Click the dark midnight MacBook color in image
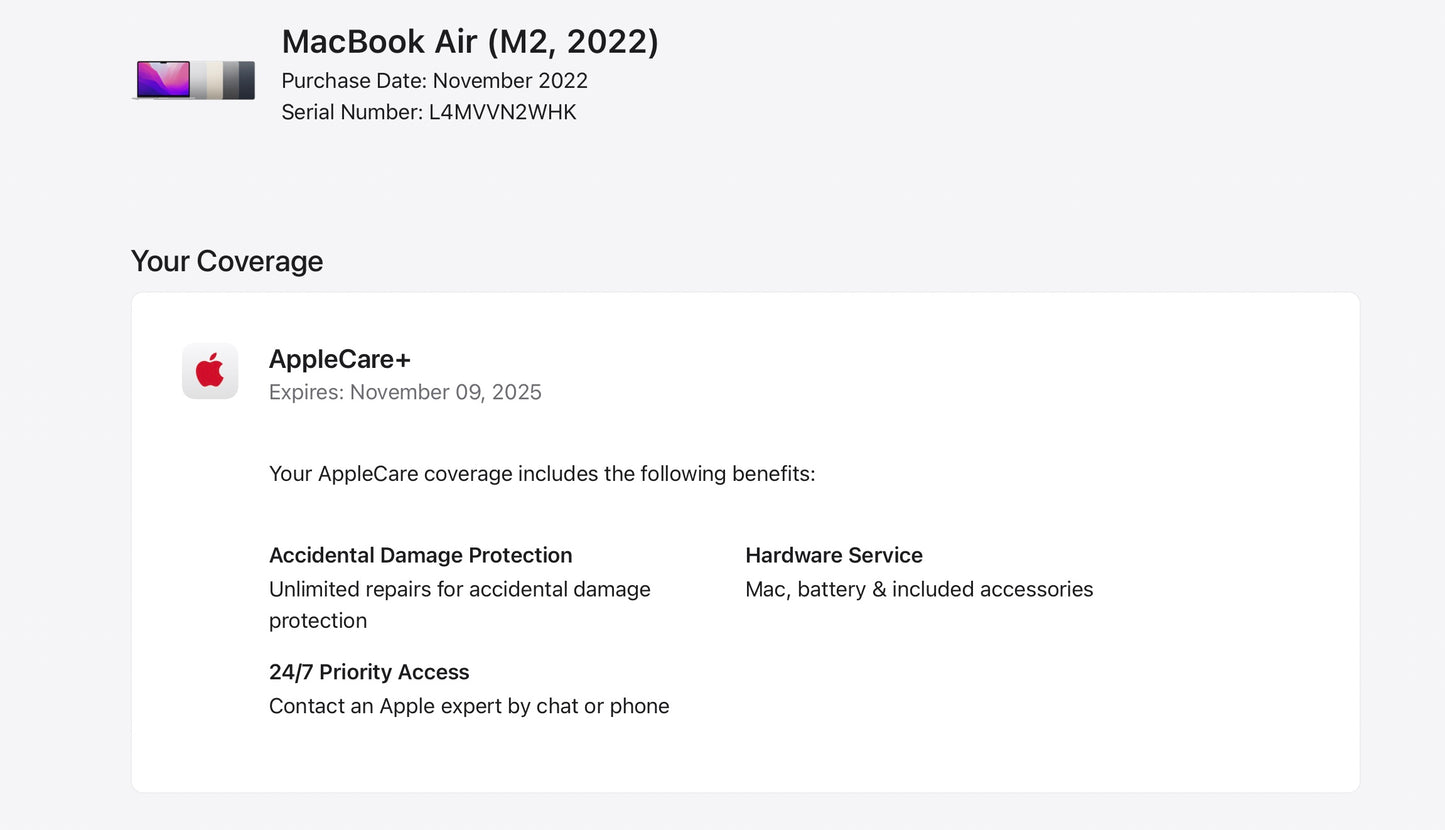 tap(246, 80)
